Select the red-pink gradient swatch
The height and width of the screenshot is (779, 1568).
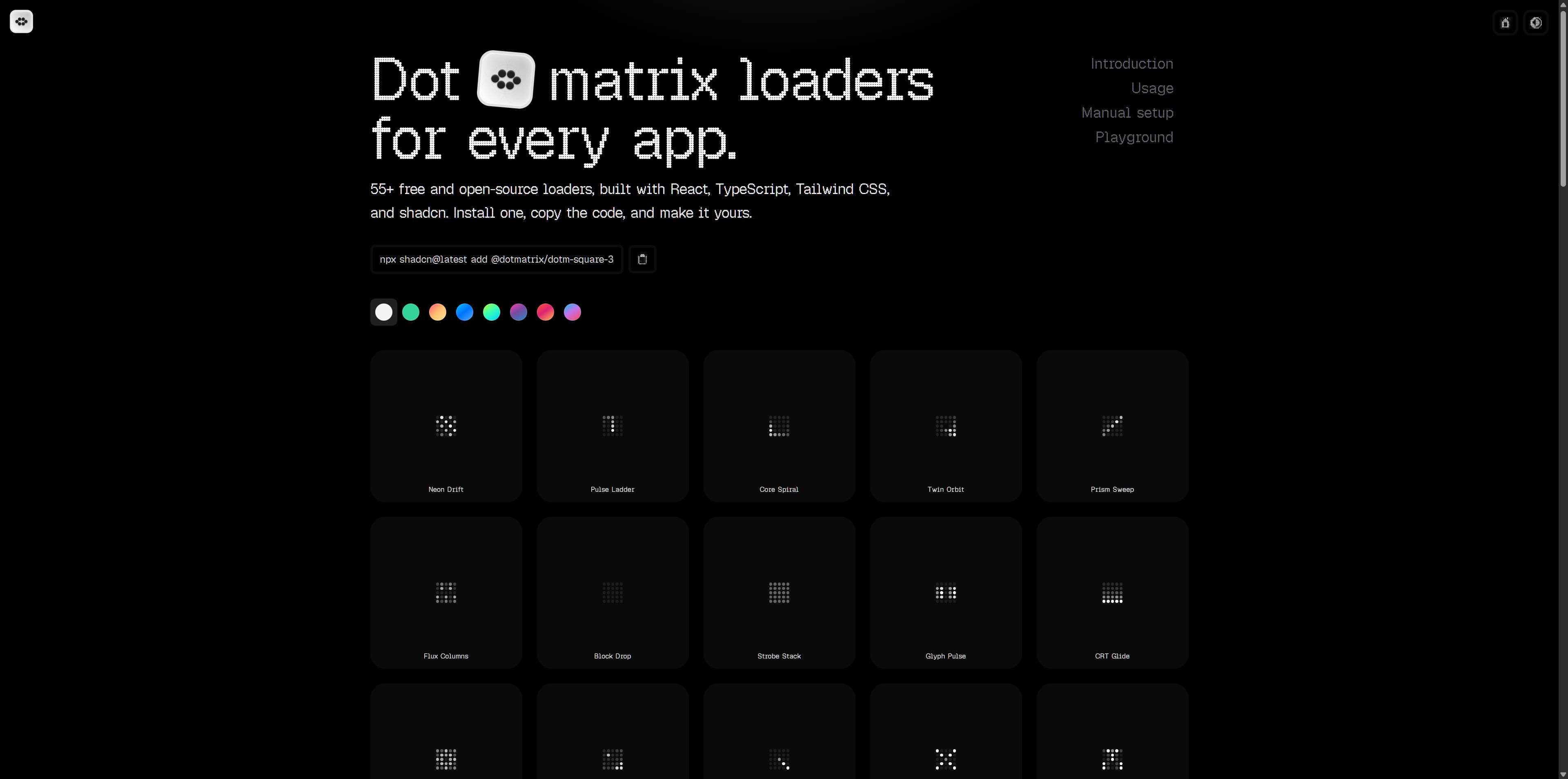546,312
